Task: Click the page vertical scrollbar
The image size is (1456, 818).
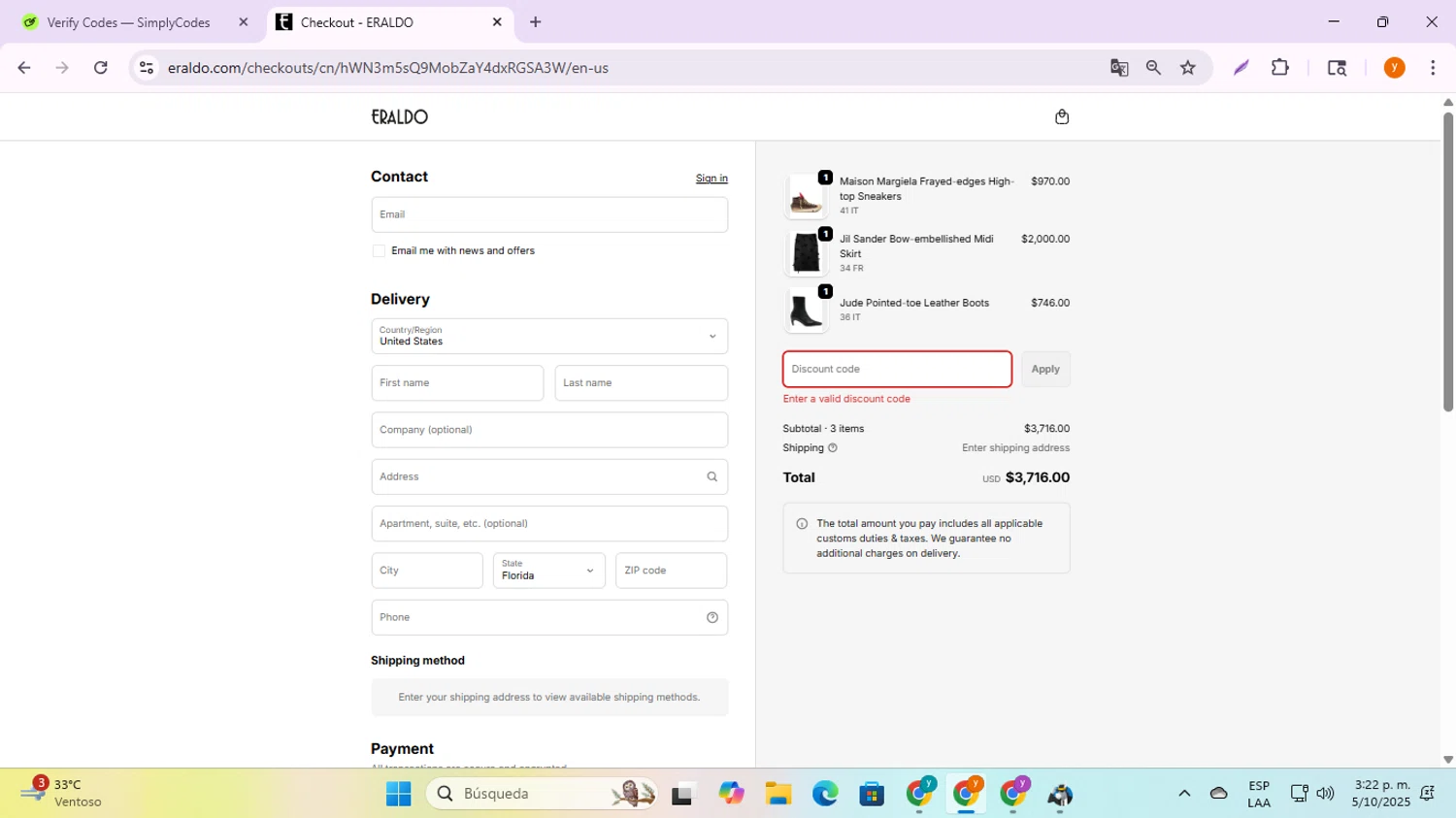Action: pos(1448,262)
